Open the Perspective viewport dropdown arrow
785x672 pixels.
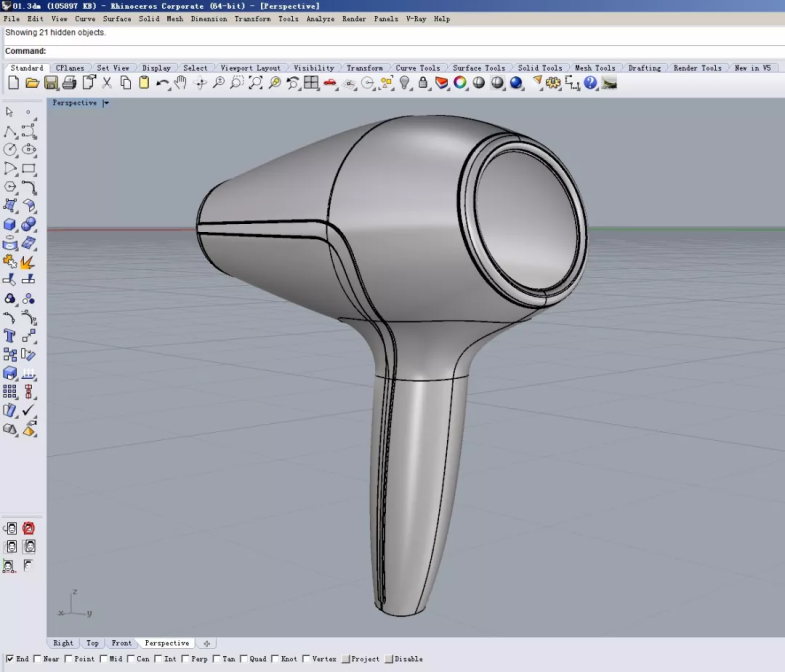tap(106, 103)
